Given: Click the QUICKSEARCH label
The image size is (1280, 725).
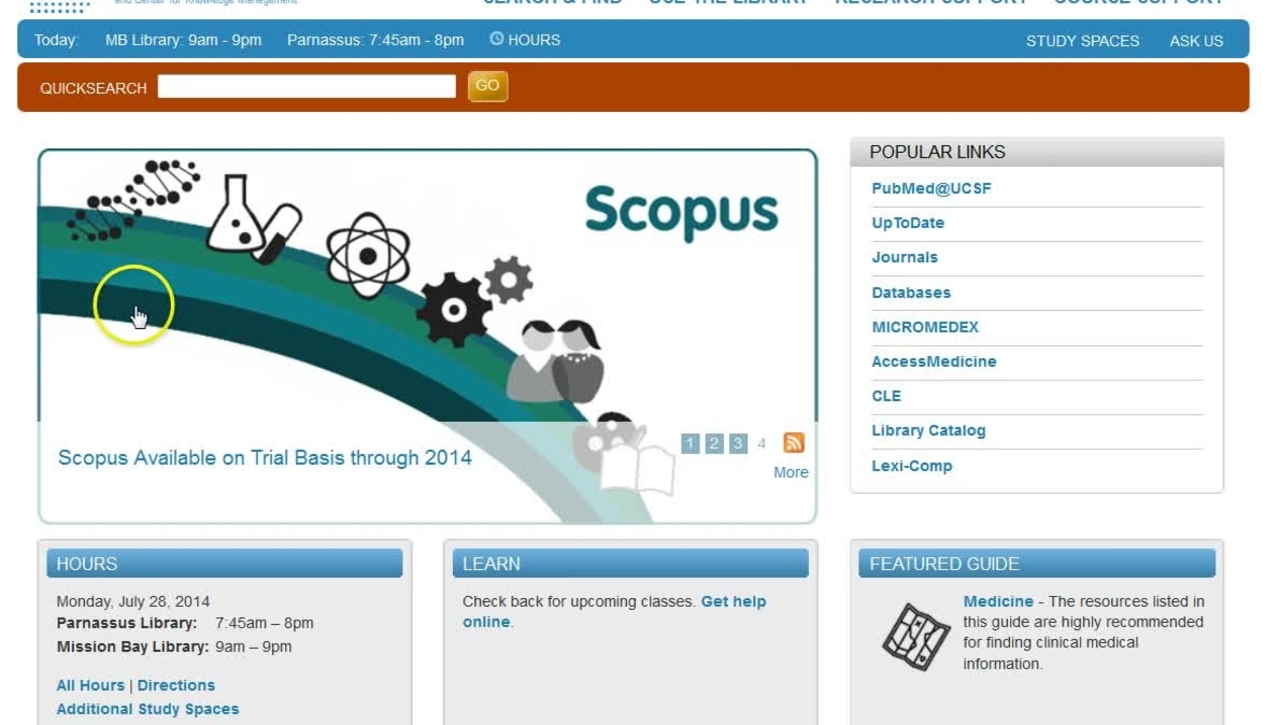Looking at the screenshot, I should pyautogui.click(x=93, y=88).
